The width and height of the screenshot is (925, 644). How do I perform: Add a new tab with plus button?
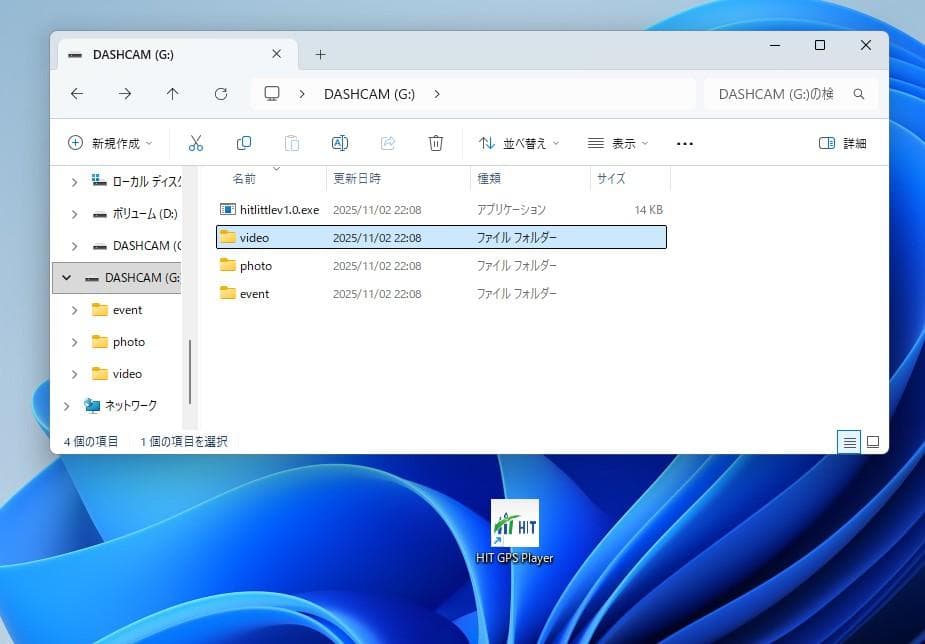point(321,54)
